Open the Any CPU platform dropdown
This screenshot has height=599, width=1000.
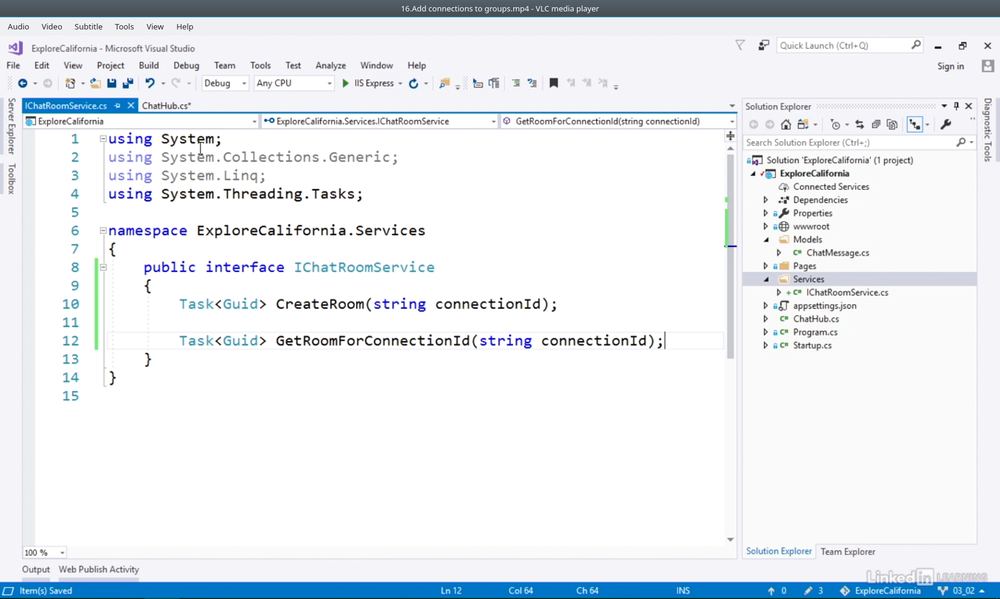pos(293,83)
